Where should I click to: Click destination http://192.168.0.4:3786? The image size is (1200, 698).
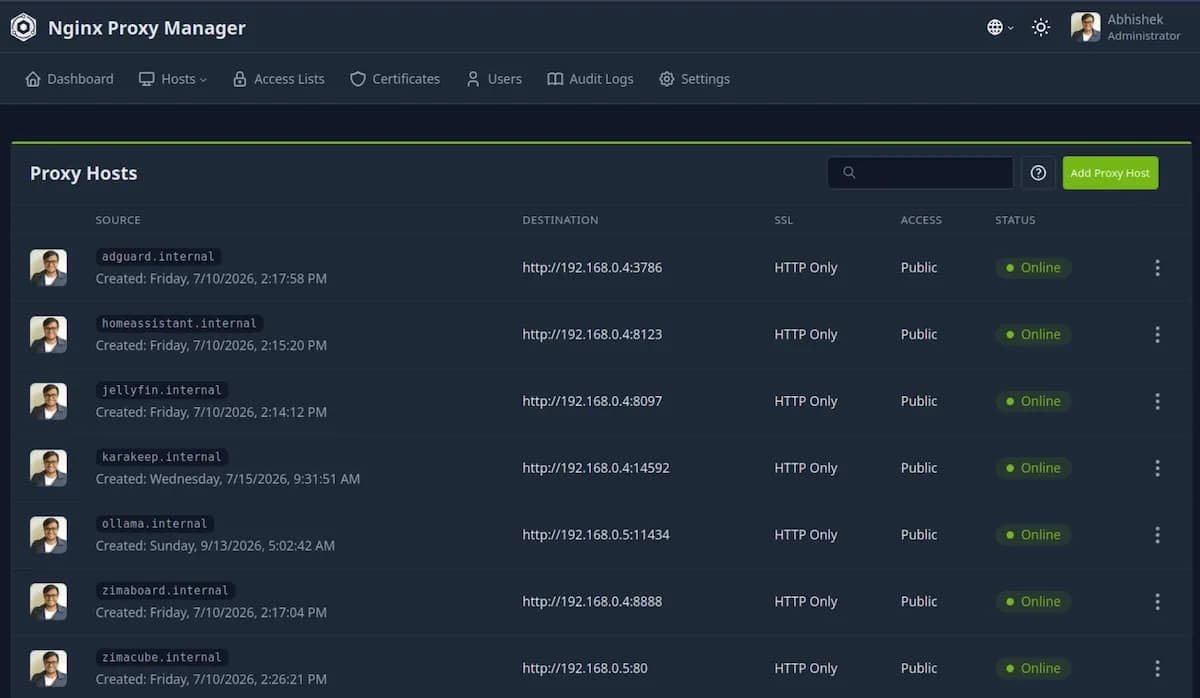[592, 268]
